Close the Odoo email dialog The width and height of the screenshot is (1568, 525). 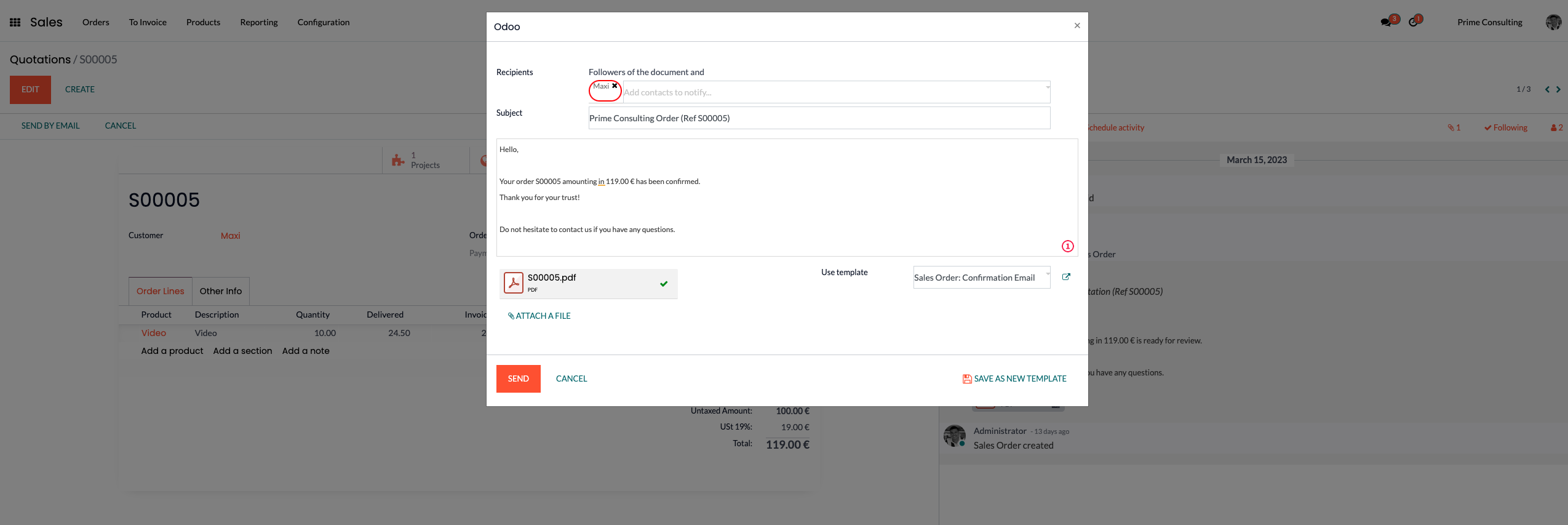[x=1077, y=26]
